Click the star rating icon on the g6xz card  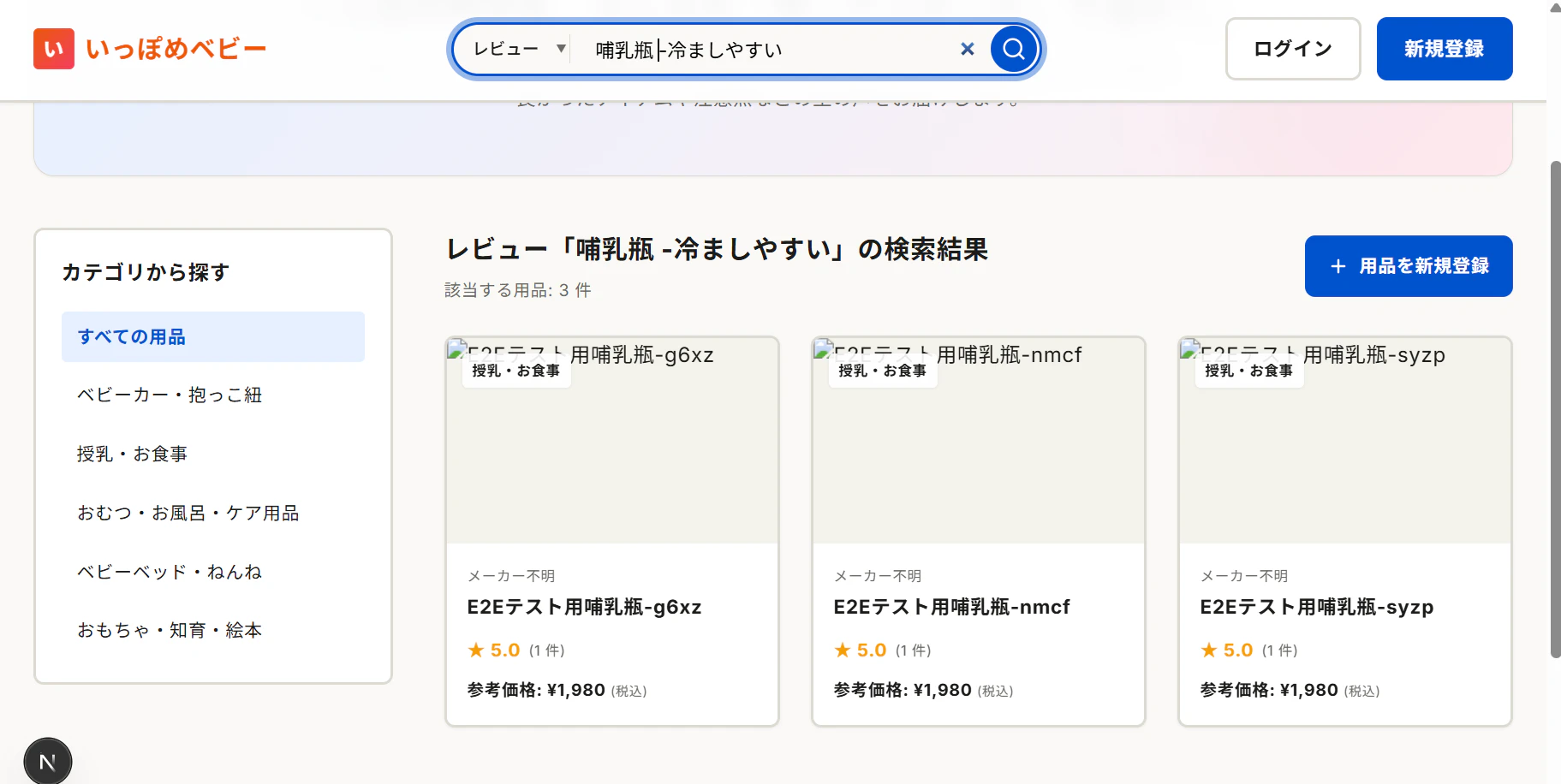[x=476, y=650]
